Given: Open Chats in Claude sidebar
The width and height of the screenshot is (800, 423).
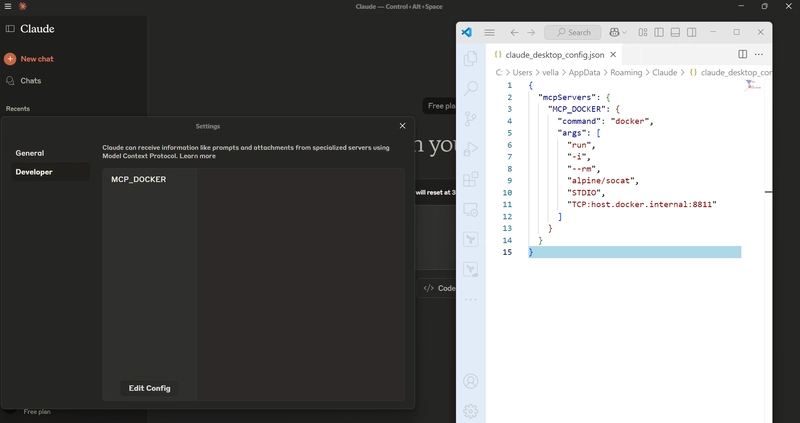Looking at the screenshot, I should point(23,81).
